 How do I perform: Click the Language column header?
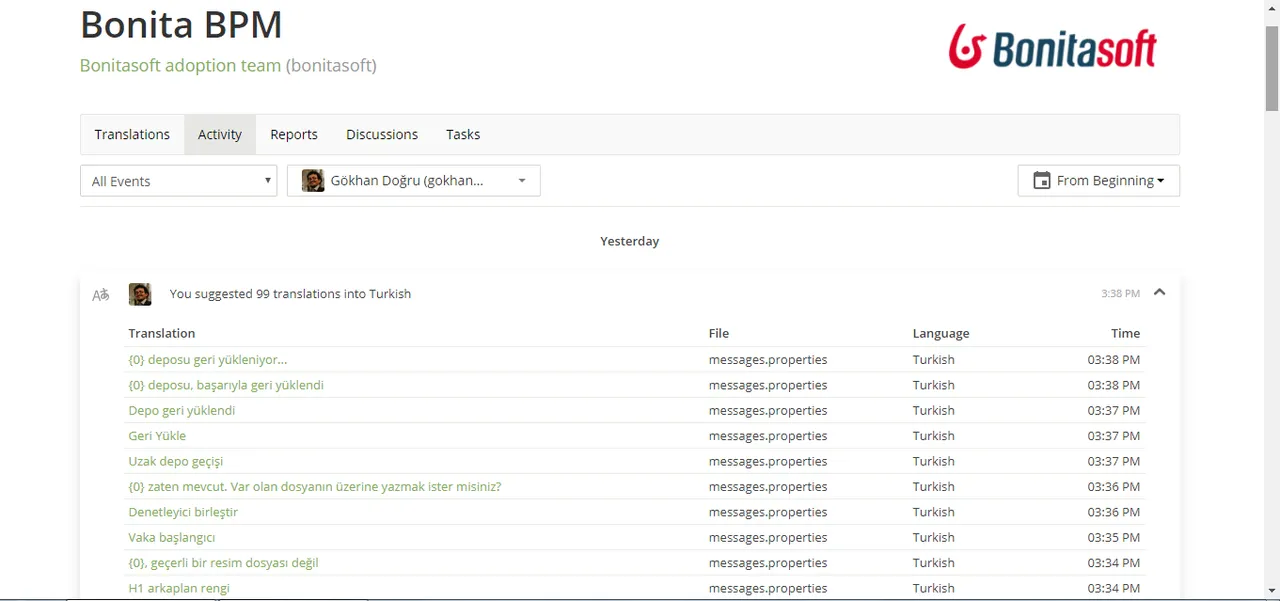pos(941,333)
